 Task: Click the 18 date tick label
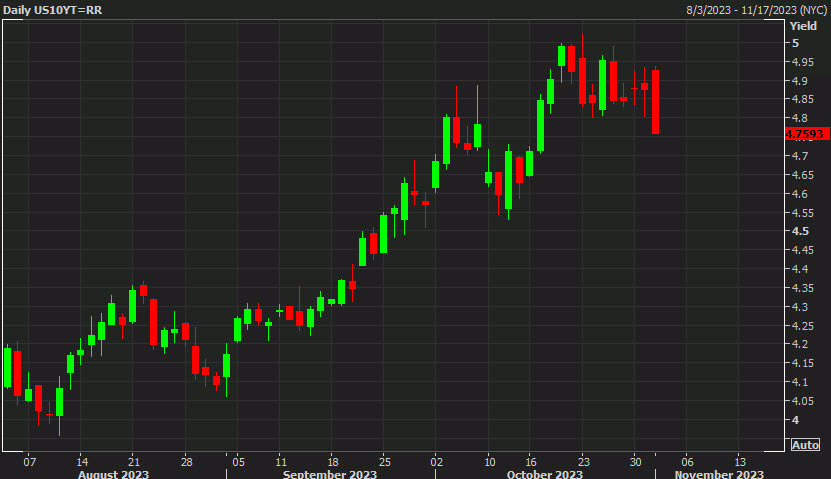tap(333, 462)
